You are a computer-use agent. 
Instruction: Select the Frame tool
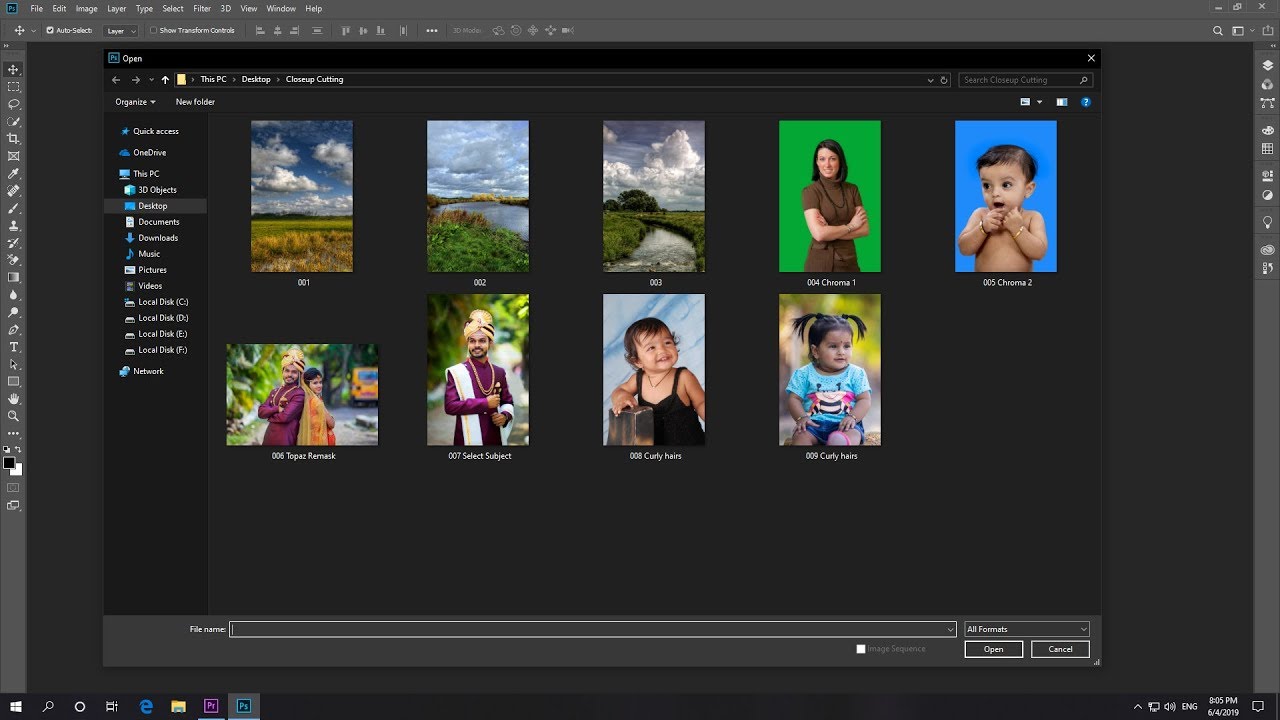(x=13, y=156)
